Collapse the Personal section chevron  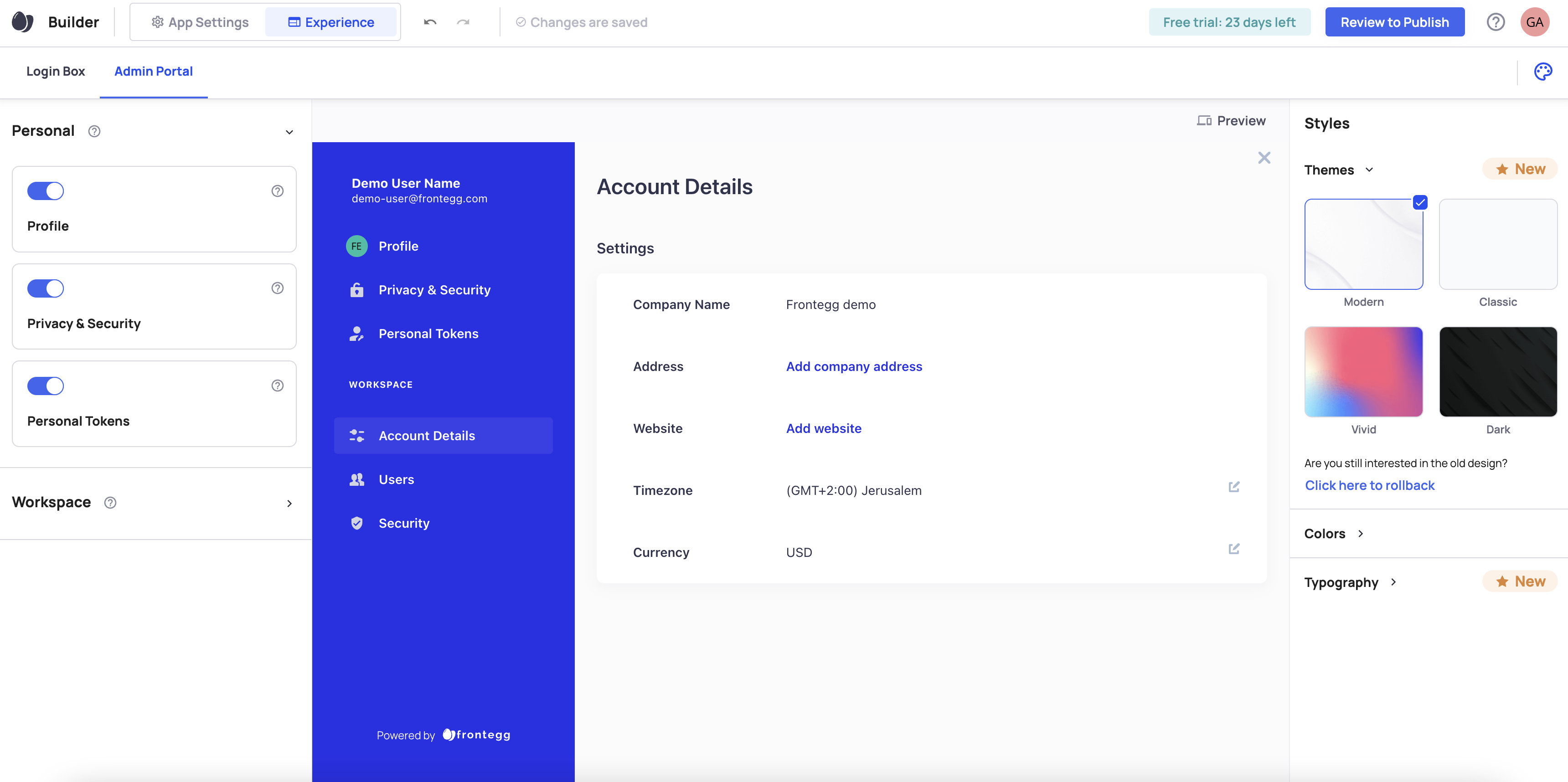click(289, 132)
